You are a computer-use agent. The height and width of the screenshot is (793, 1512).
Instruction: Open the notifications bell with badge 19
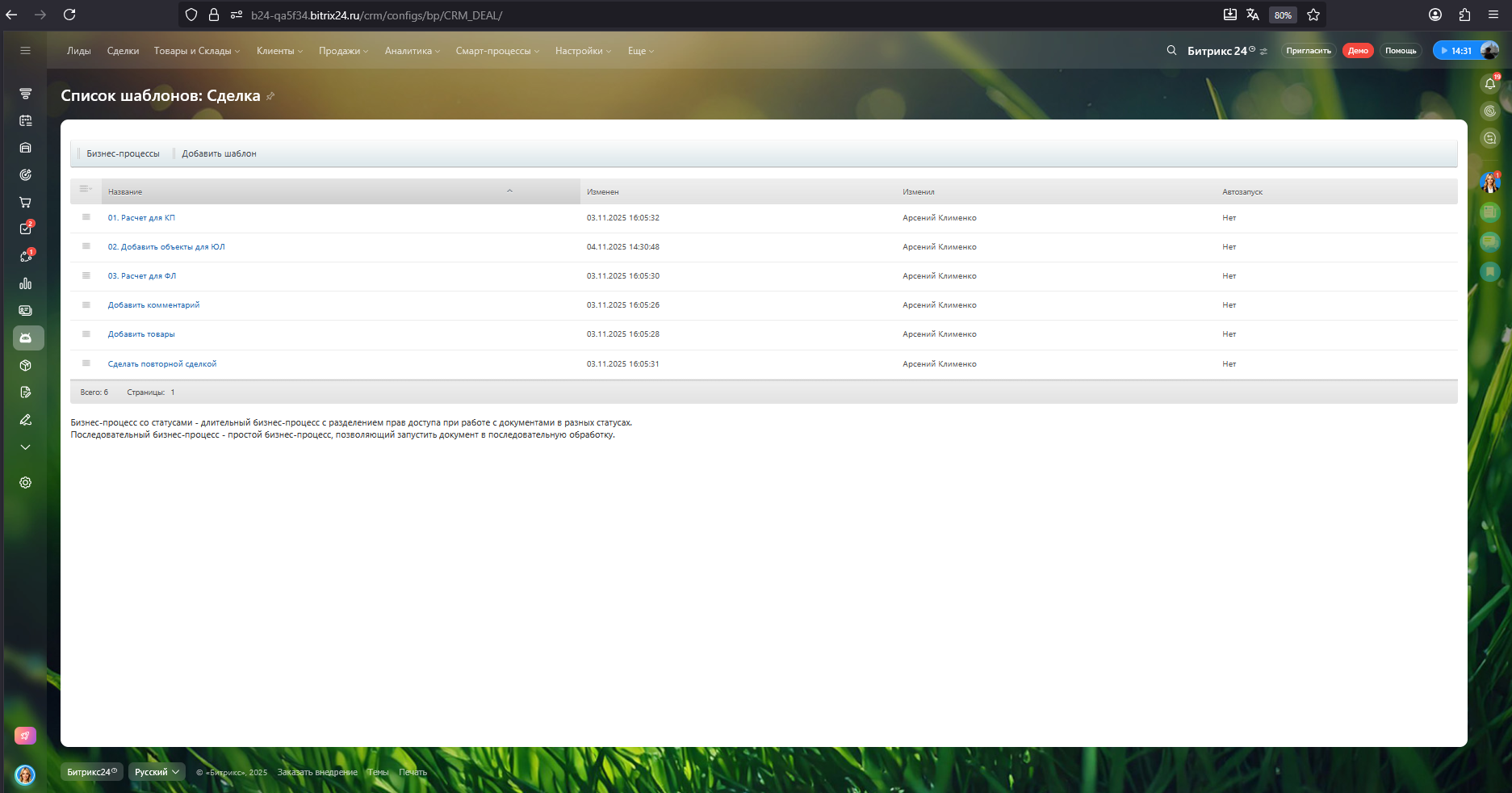click(1490, 84)
